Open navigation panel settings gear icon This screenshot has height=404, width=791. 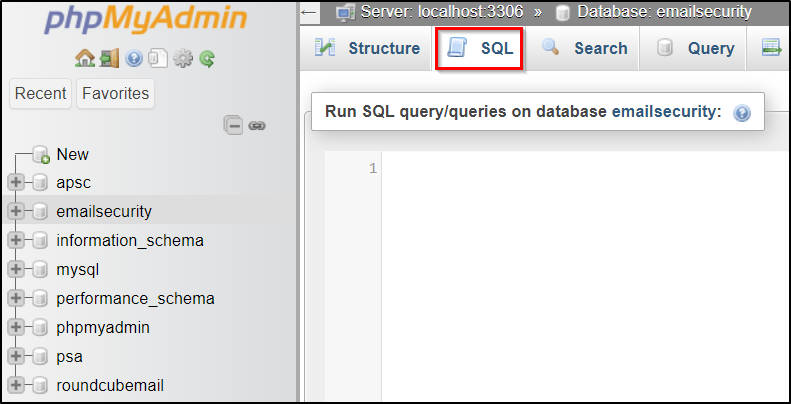point(183,59)
